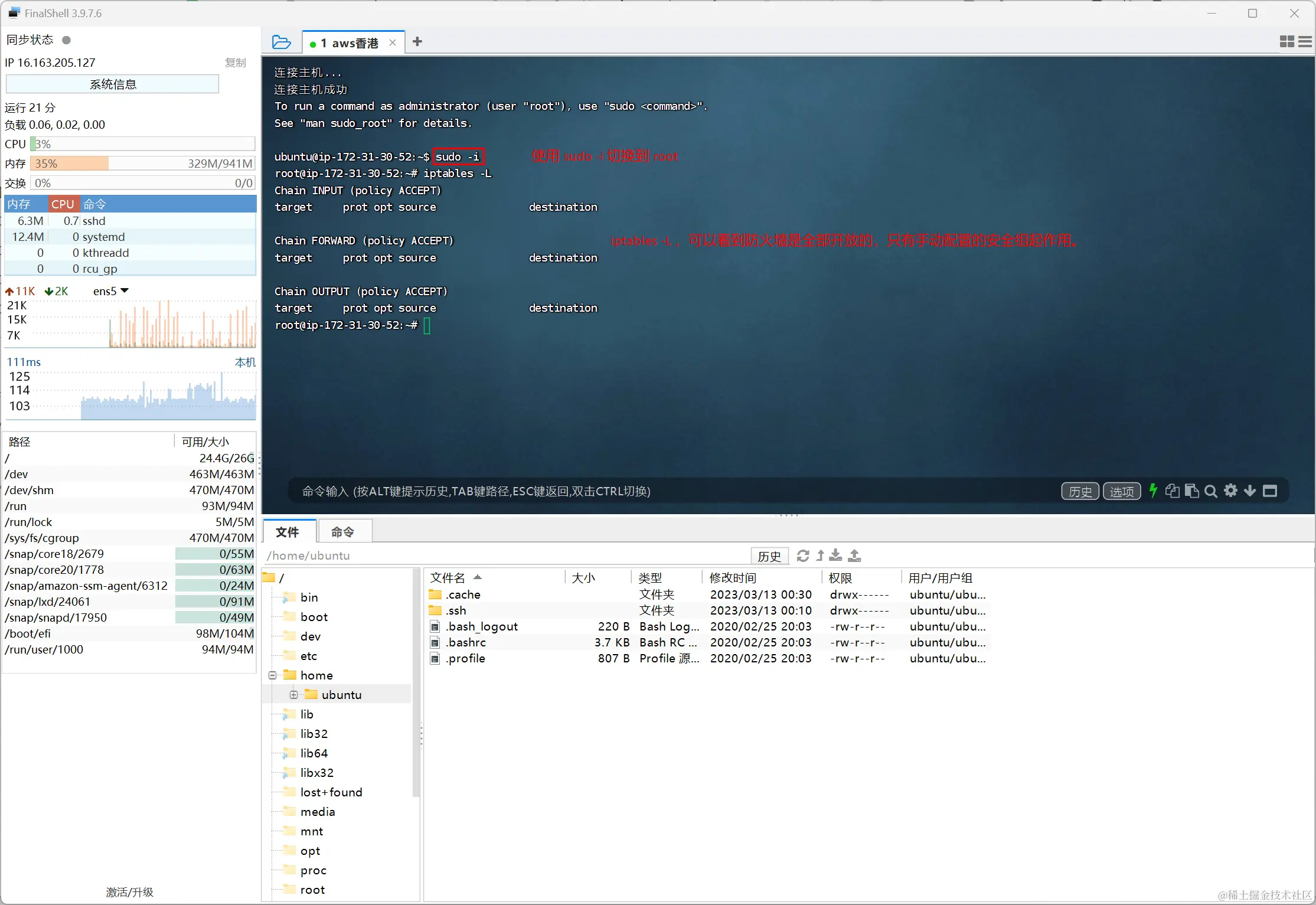This screenshot has height=905, width=1316.
Task: Click the 系统信息 button
Action: point(112,84)
